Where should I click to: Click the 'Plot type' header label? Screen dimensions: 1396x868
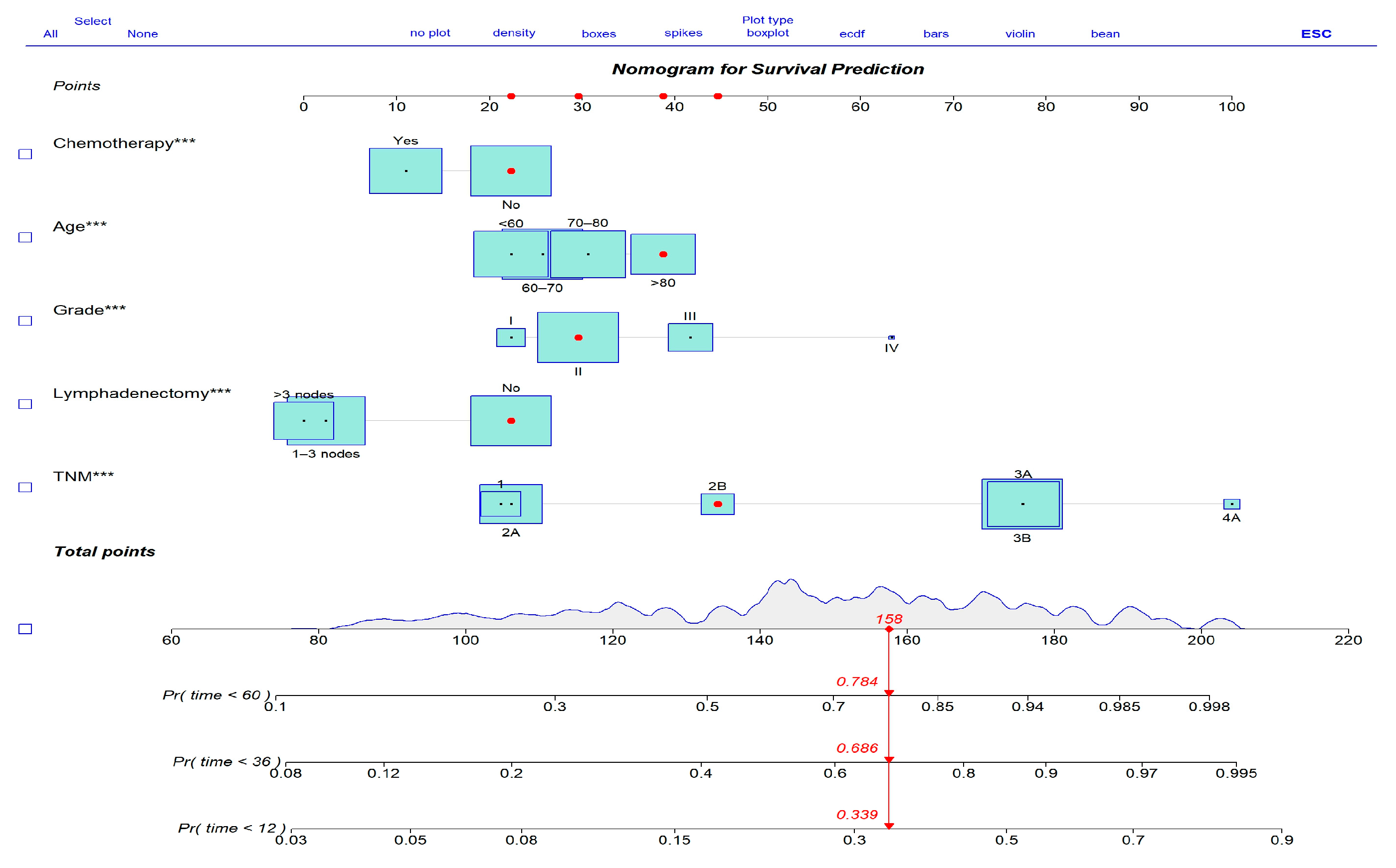pyautogui.click(x=768, y=20)
